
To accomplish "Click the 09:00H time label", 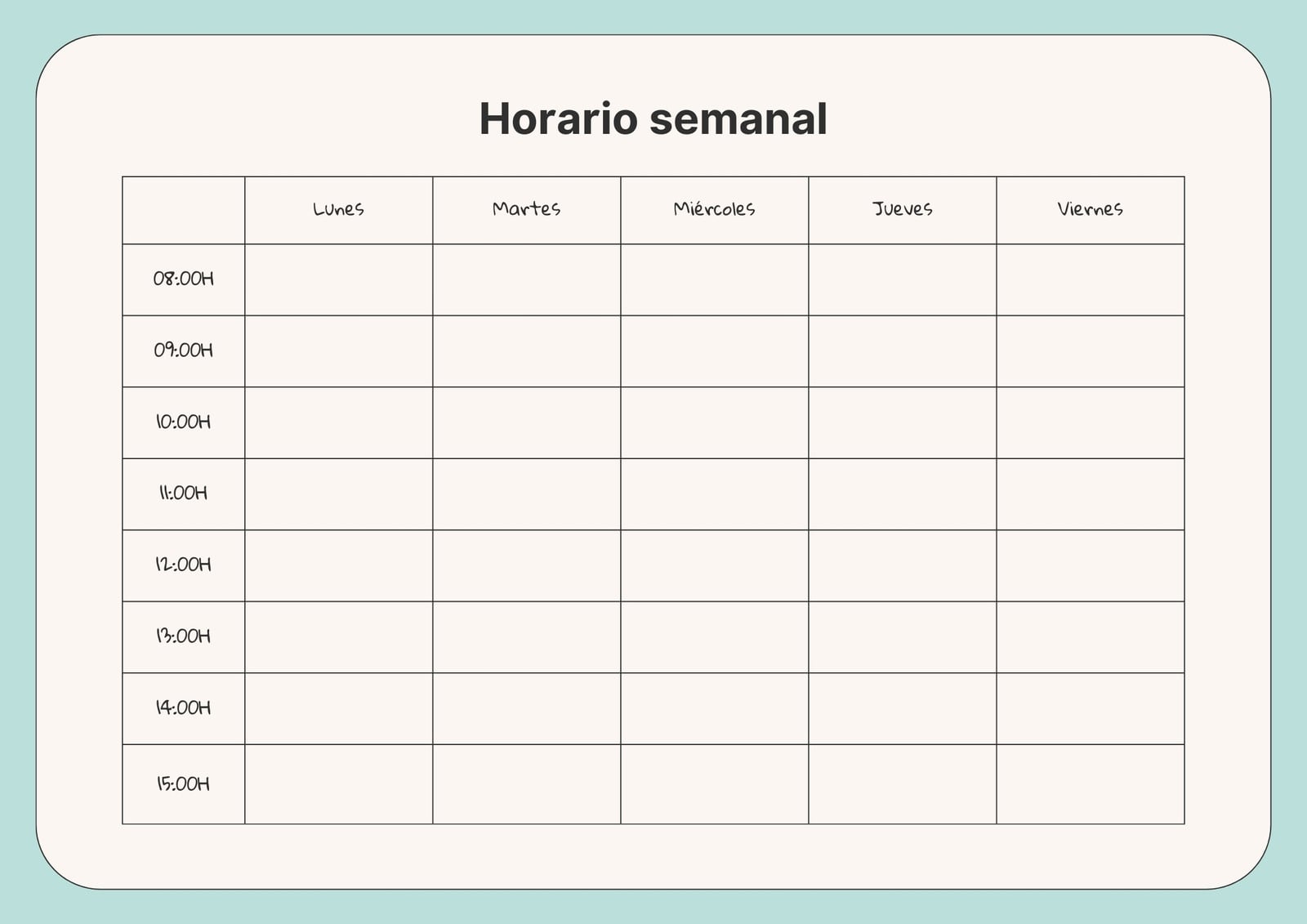I will (184, 350).
